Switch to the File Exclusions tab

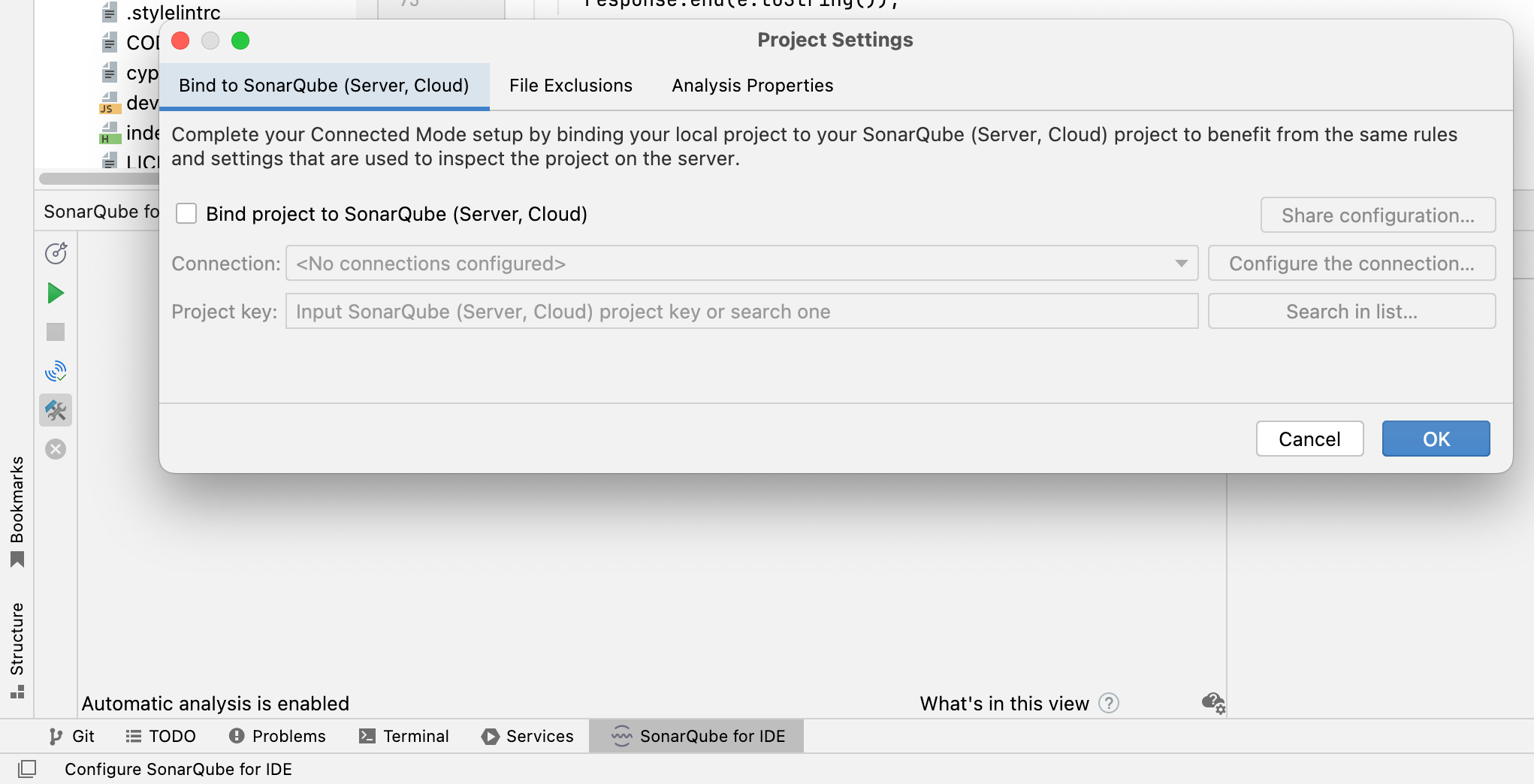point(570,85)
